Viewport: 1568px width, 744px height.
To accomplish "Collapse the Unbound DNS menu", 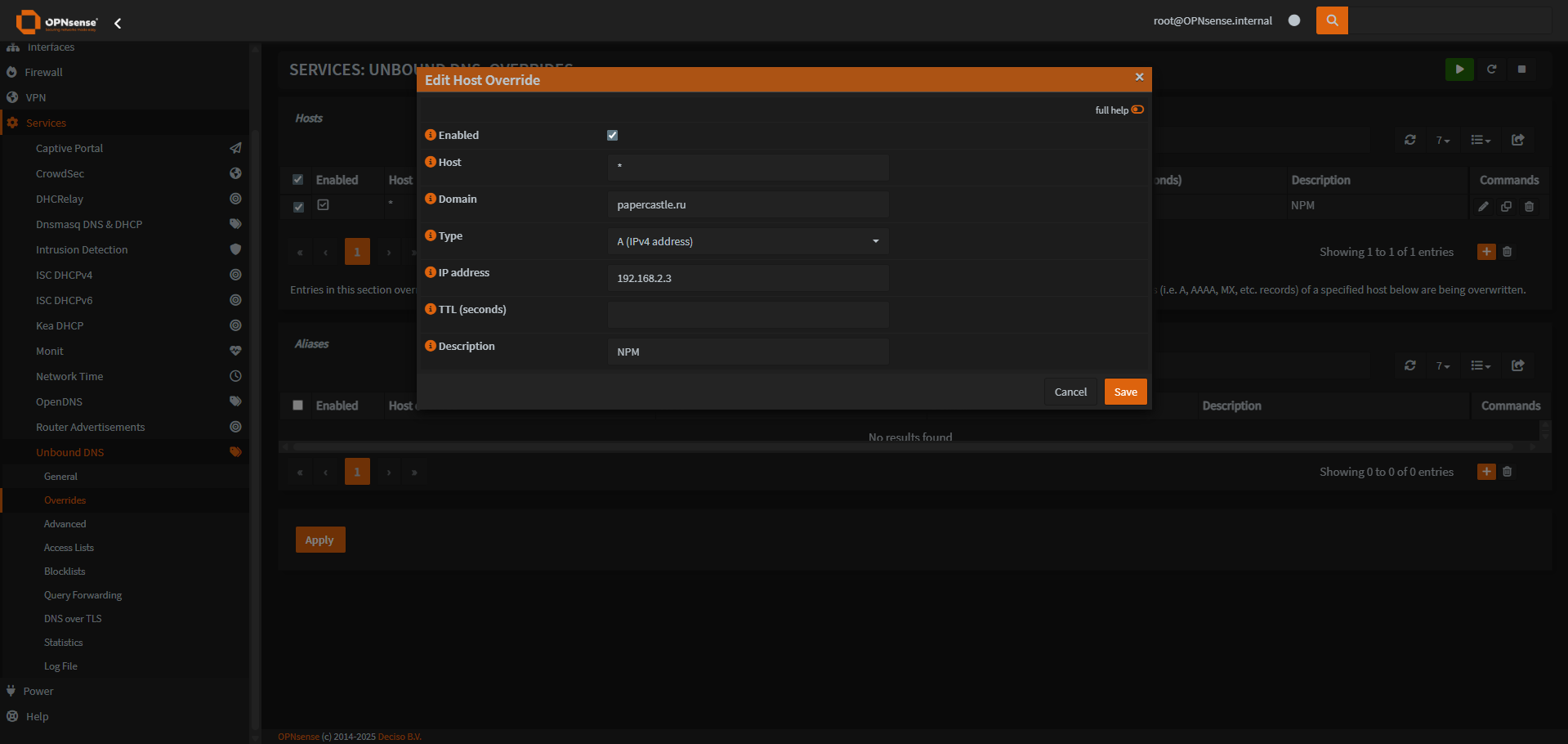I will pyautogui.click(x=124, y=452).
